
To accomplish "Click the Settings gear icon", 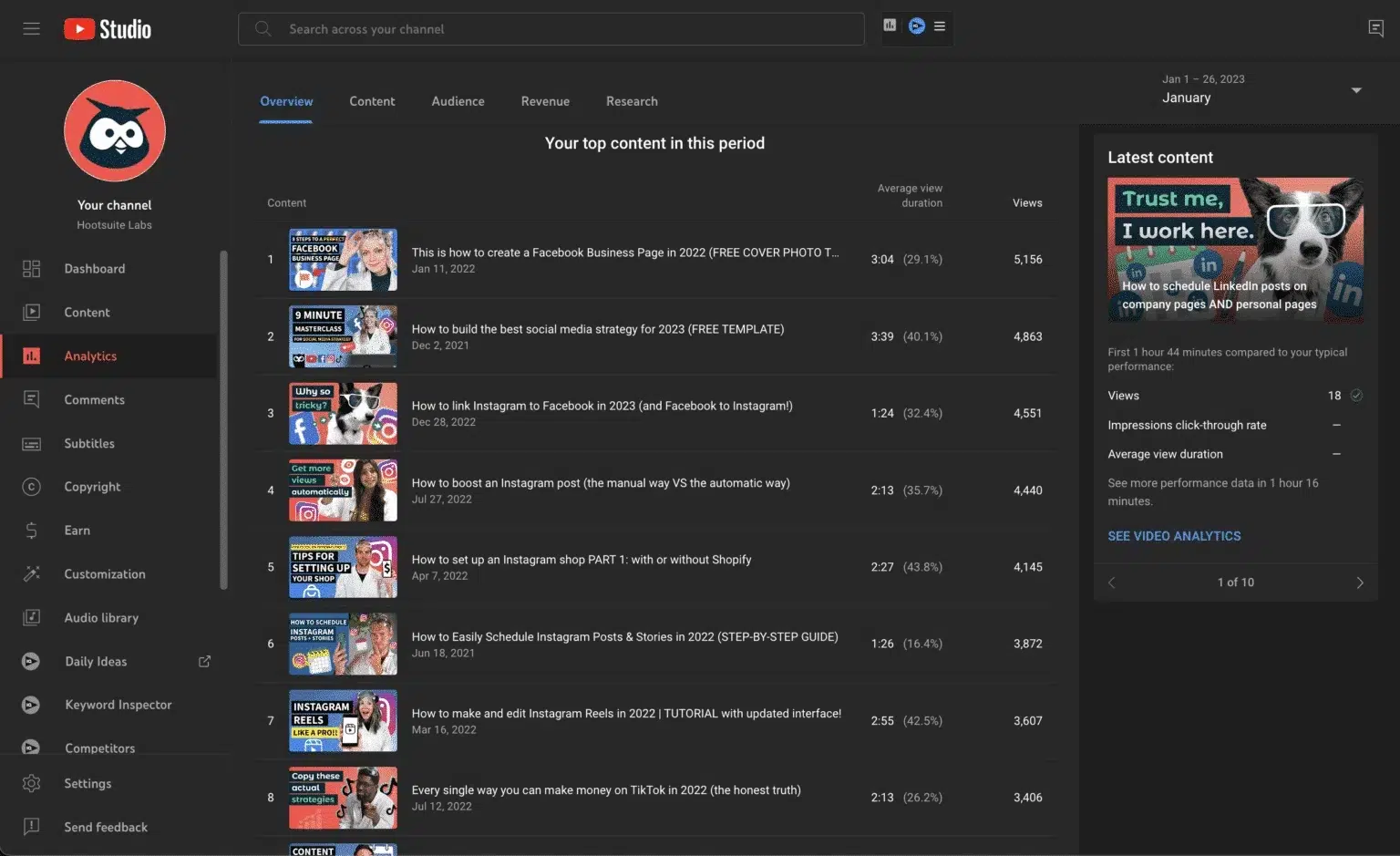I will point(31,784).
